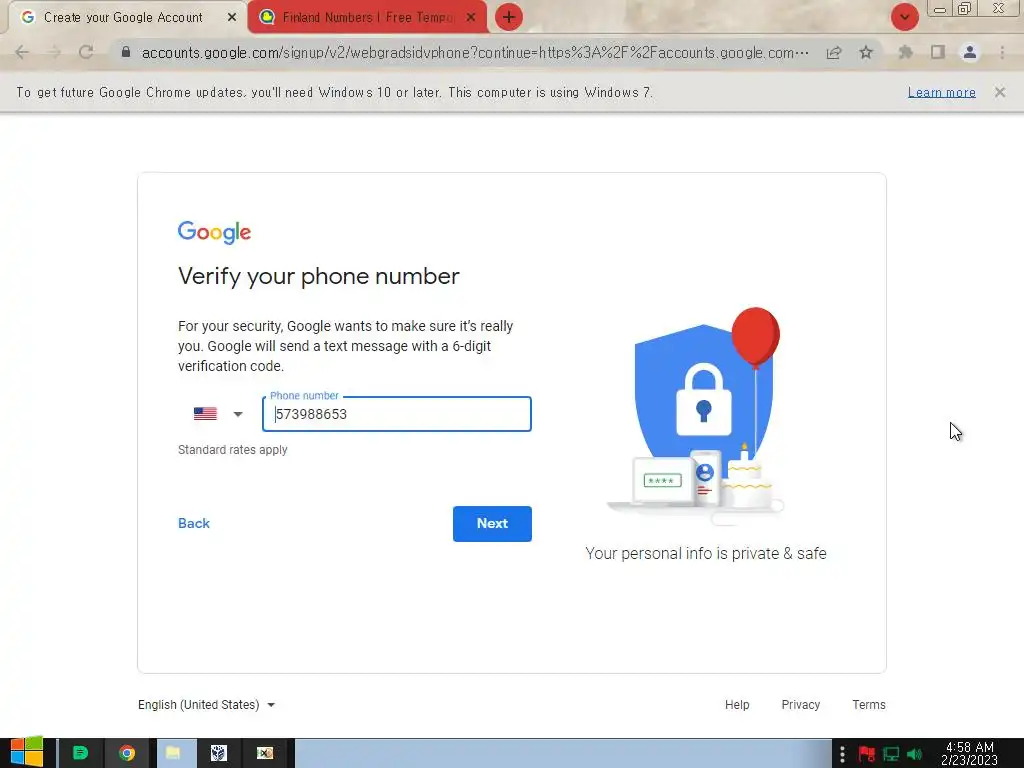Reload the page with the refresh icon
This screenshot has width=1024, height=768.
[x=86, y=52]
